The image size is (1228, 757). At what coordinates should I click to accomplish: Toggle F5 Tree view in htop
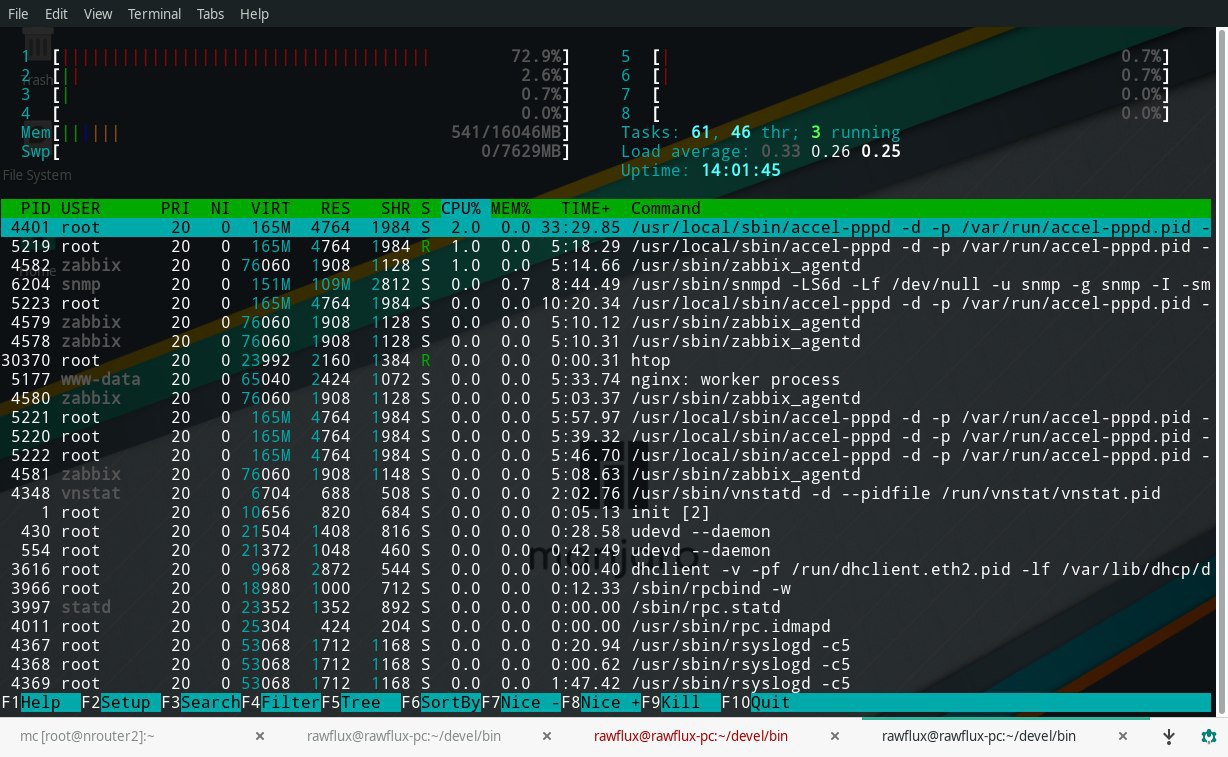click(x=361, y=702)
